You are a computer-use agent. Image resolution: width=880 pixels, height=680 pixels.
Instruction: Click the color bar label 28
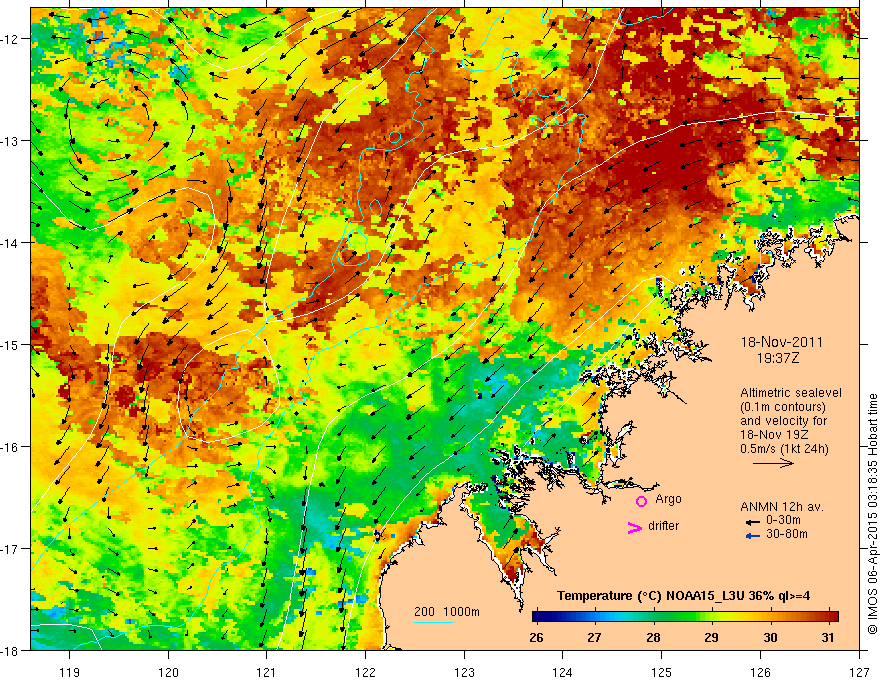(653, 637)
